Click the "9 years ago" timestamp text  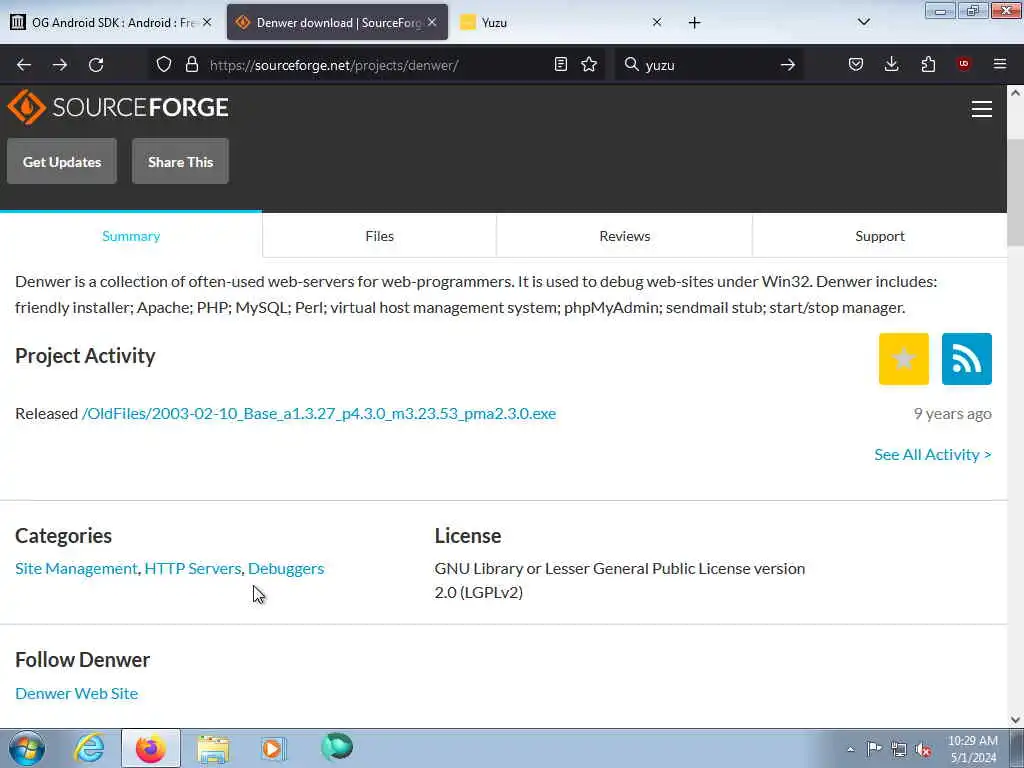pyautogui.click(x=952, y=413)
